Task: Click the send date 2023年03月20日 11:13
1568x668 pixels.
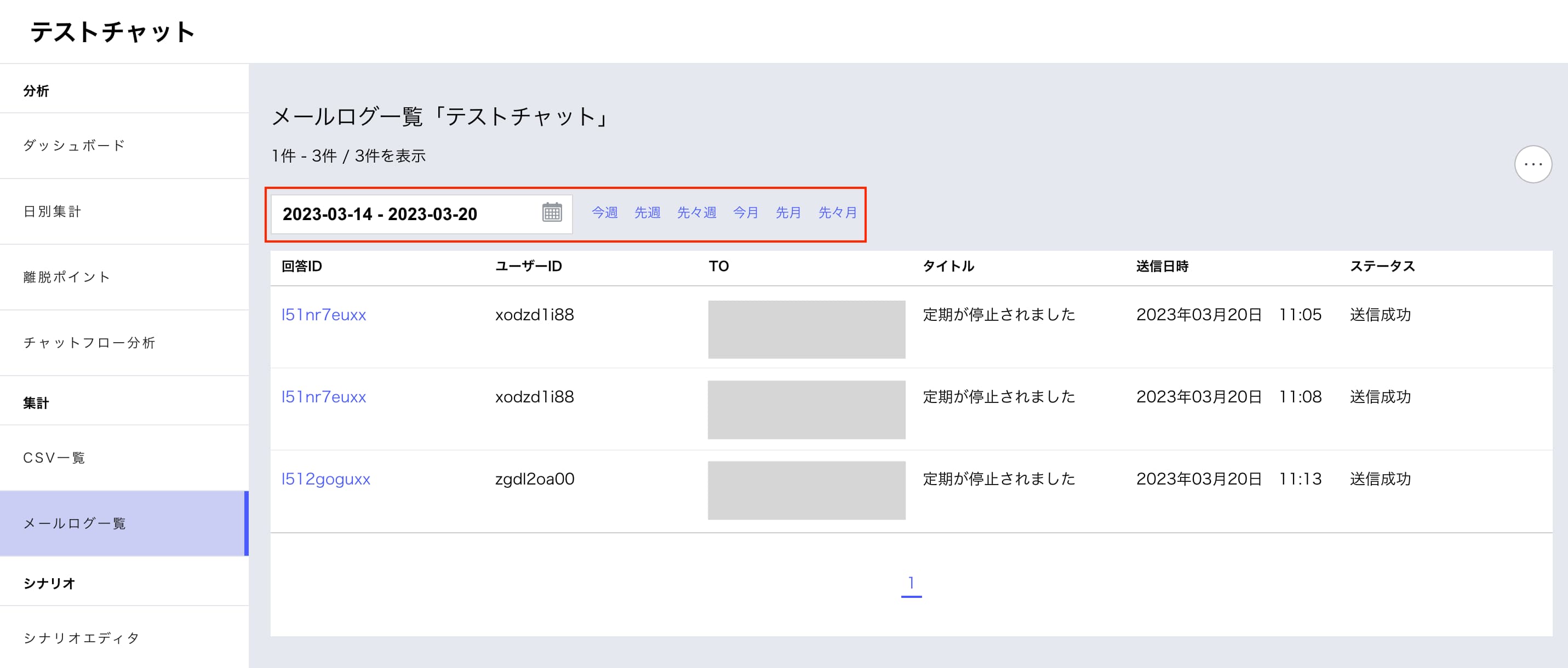Action: click(x=1229, y=480)
